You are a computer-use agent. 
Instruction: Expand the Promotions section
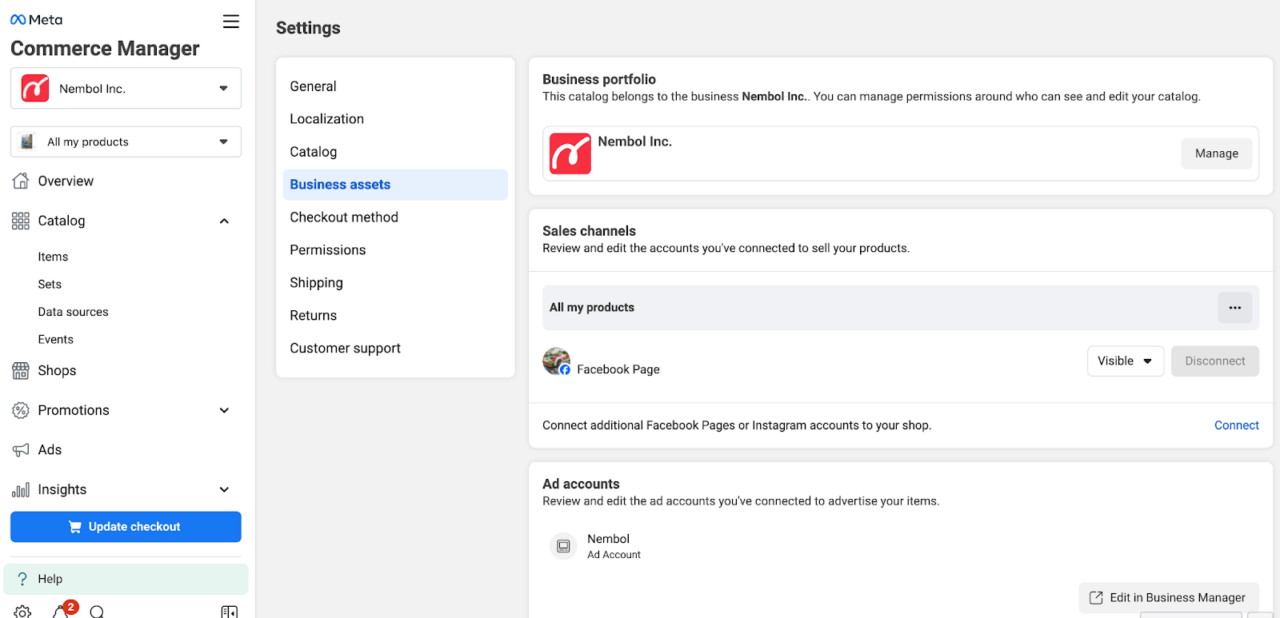tap(224, 410)
